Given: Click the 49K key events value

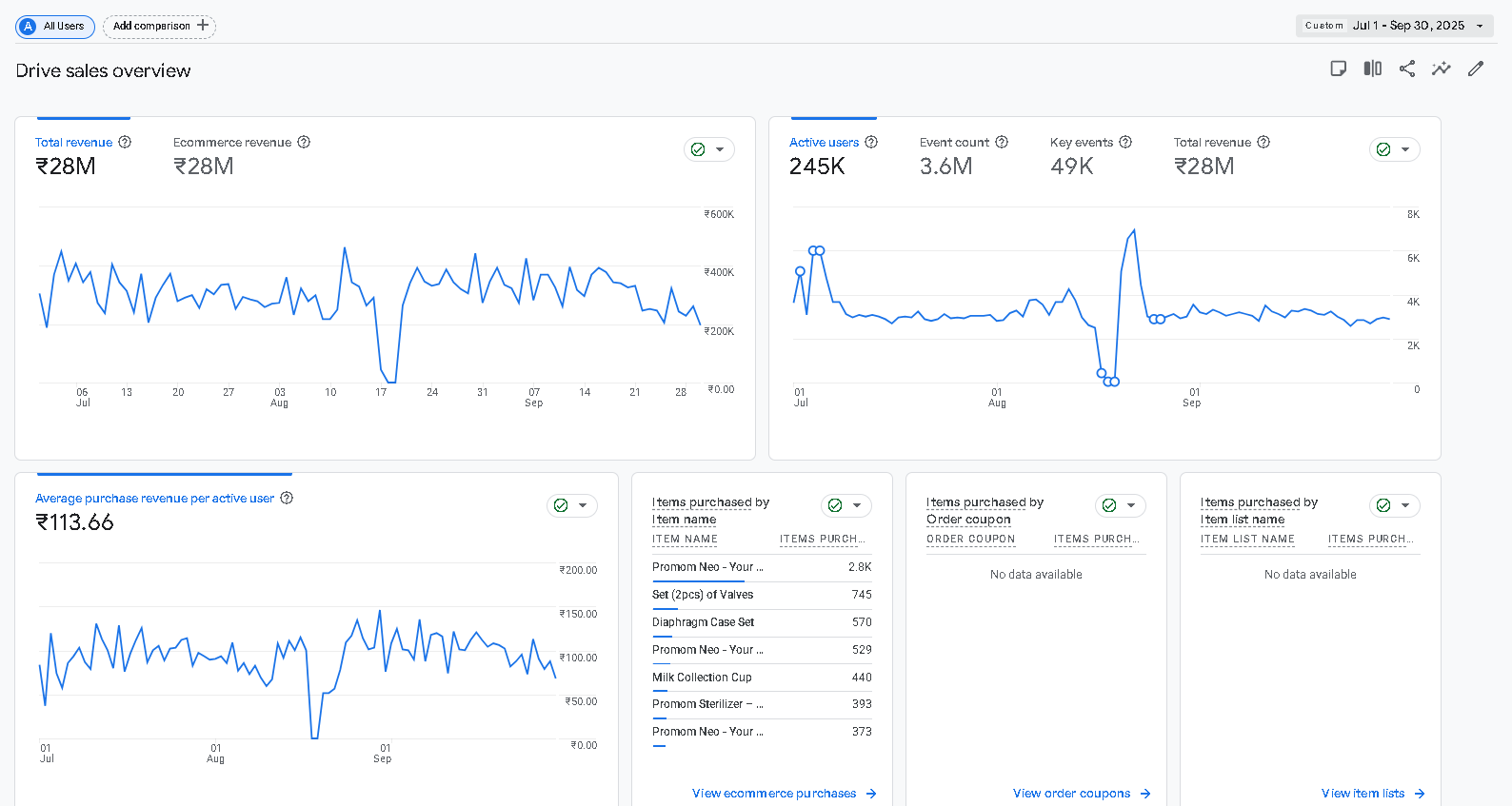Looking at the screenshot, I should click(1071, 167).
